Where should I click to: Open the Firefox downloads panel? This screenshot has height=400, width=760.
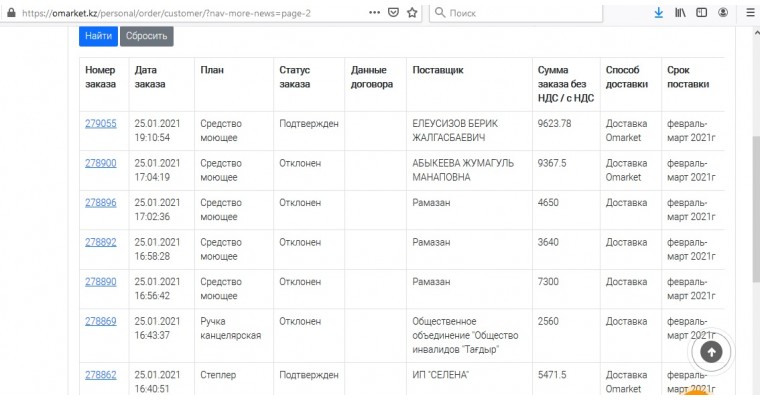659,13
